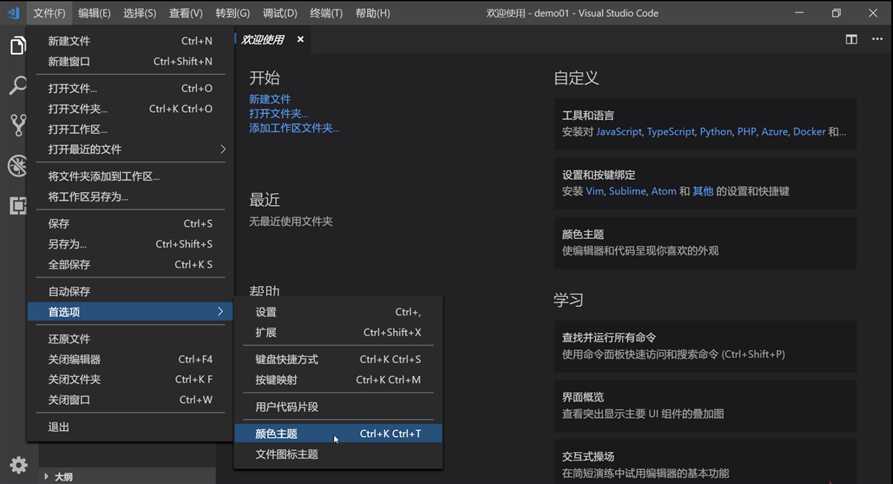Select 打开文件... menu item

pyautogui.click(x=130, y=88)
